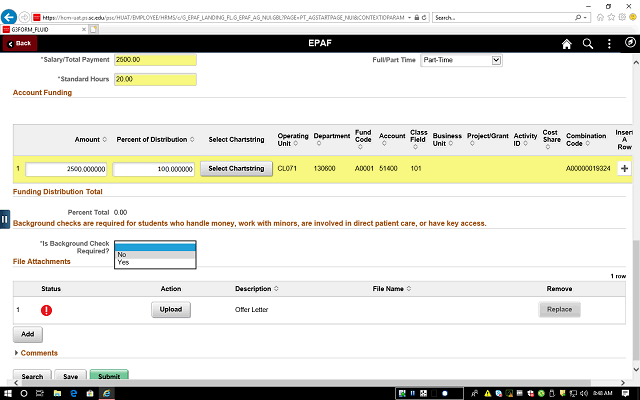This screenshot has width=640, height=400.
Task: Open the NavBar compass icon
Action: [630, 42]
